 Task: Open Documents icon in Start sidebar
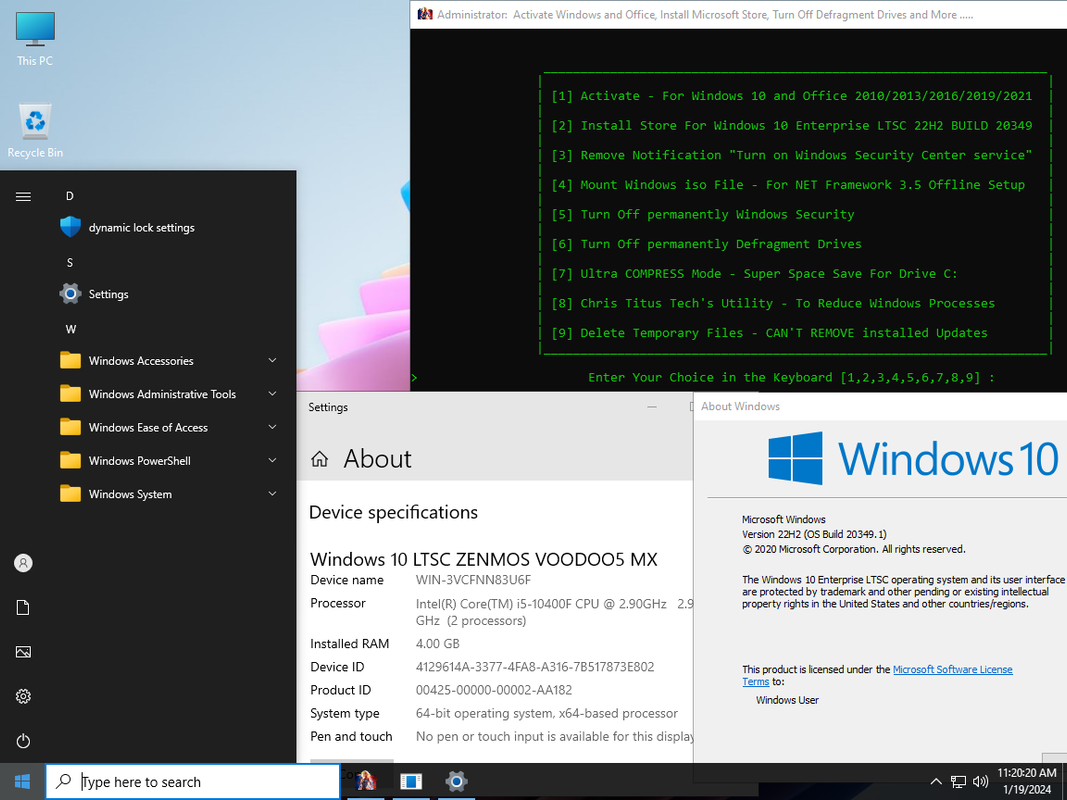tap(23, 607)
